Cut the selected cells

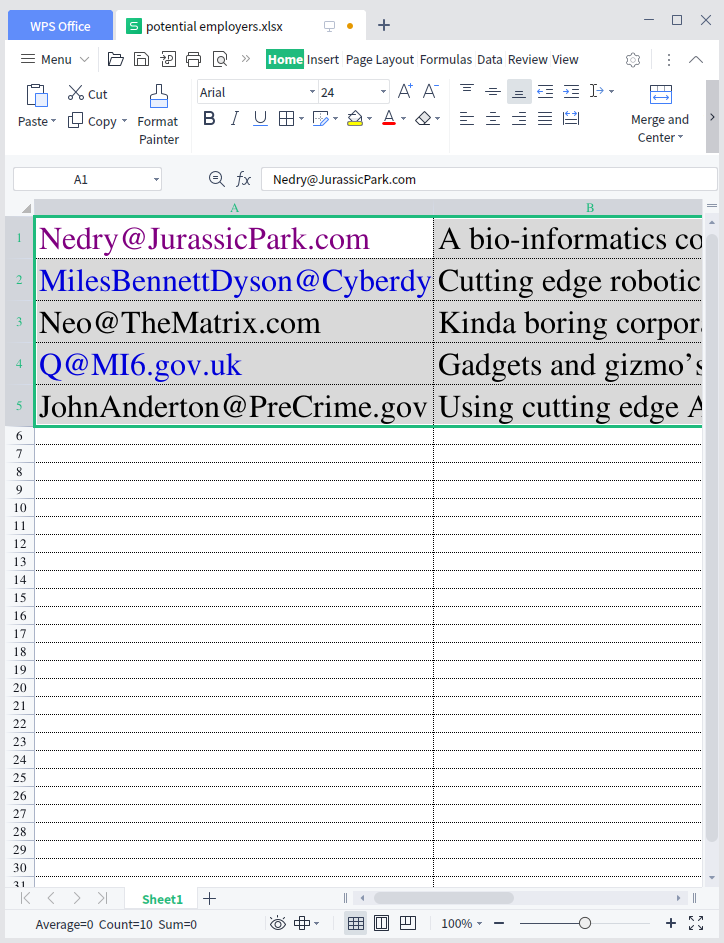click(x=87, y=93)
